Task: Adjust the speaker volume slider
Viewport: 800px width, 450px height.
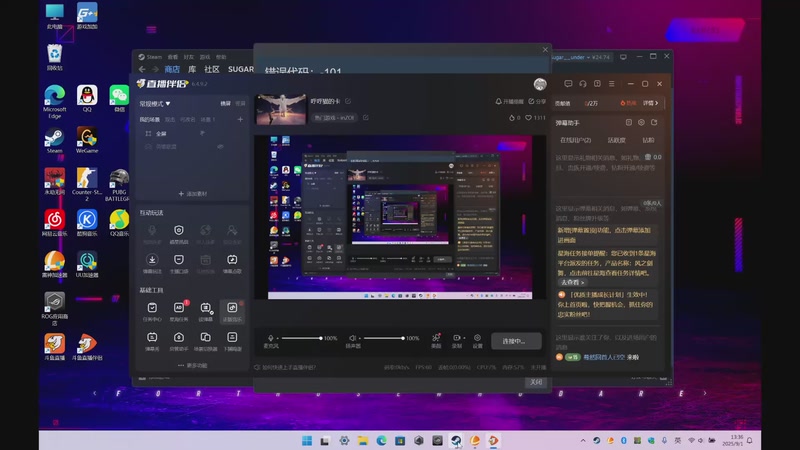Action: (x=383, y=338)
